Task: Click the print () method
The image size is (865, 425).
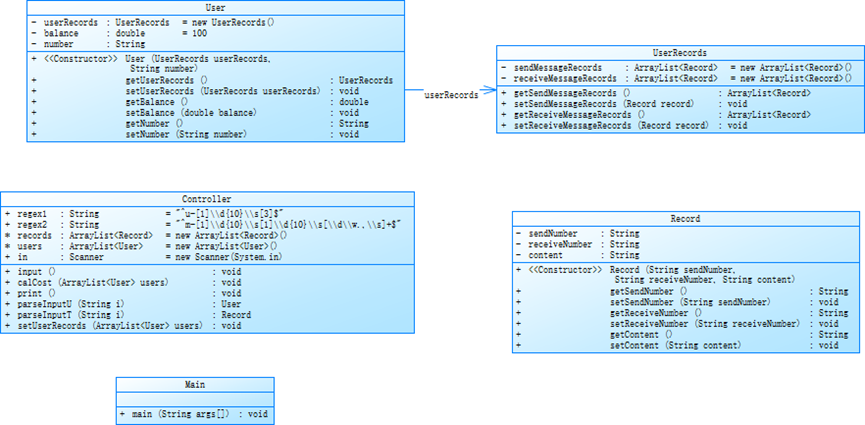Action: tap(122, 294)
